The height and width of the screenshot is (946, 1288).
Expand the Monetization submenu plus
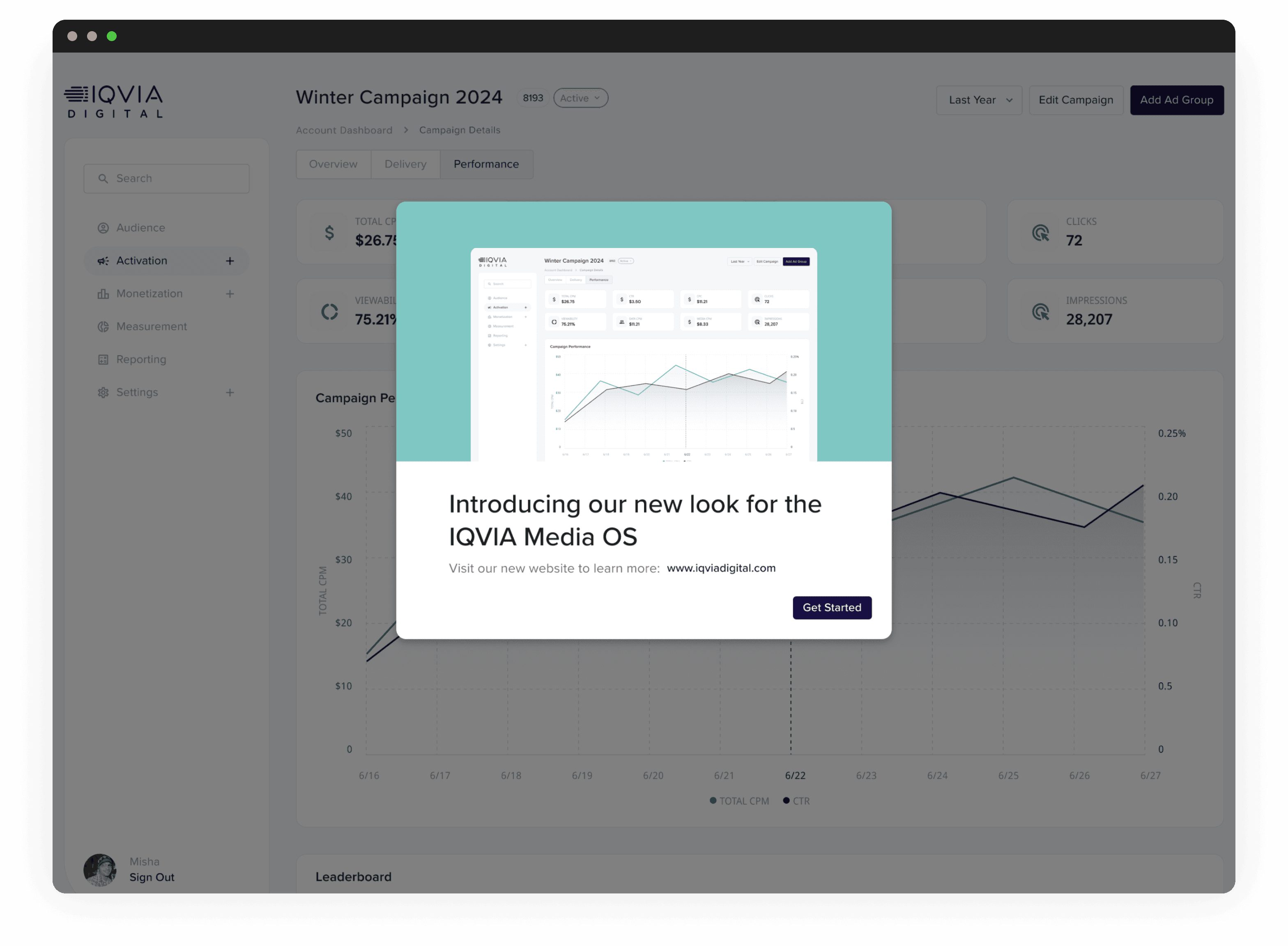pos(230,294)
